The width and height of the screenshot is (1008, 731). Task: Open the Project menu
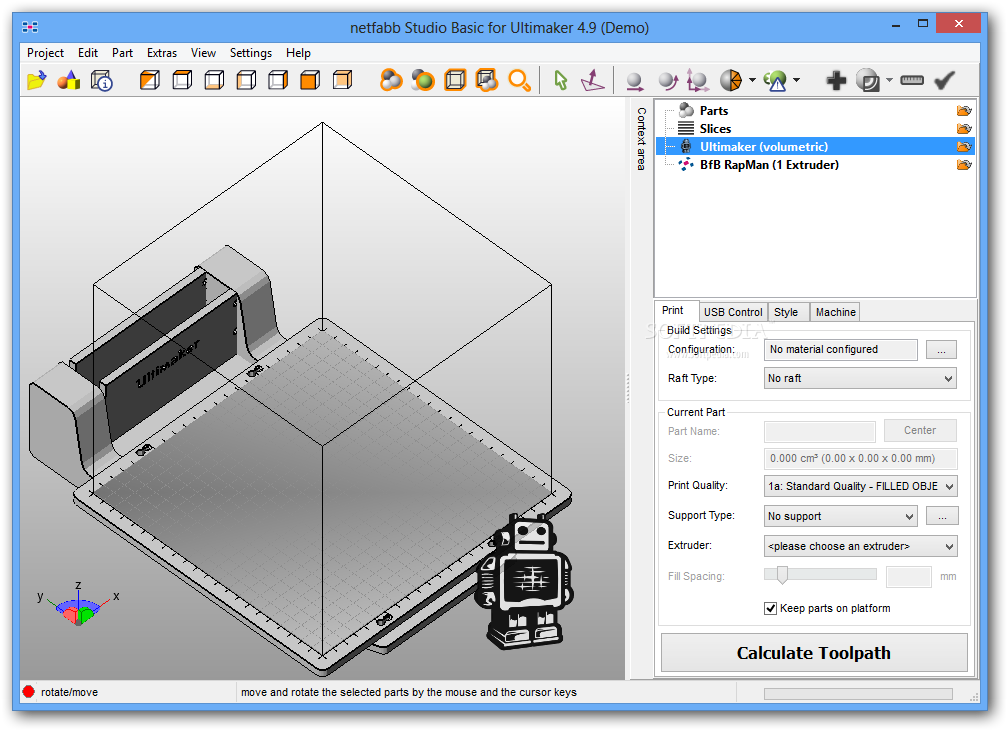pos(45,53)
